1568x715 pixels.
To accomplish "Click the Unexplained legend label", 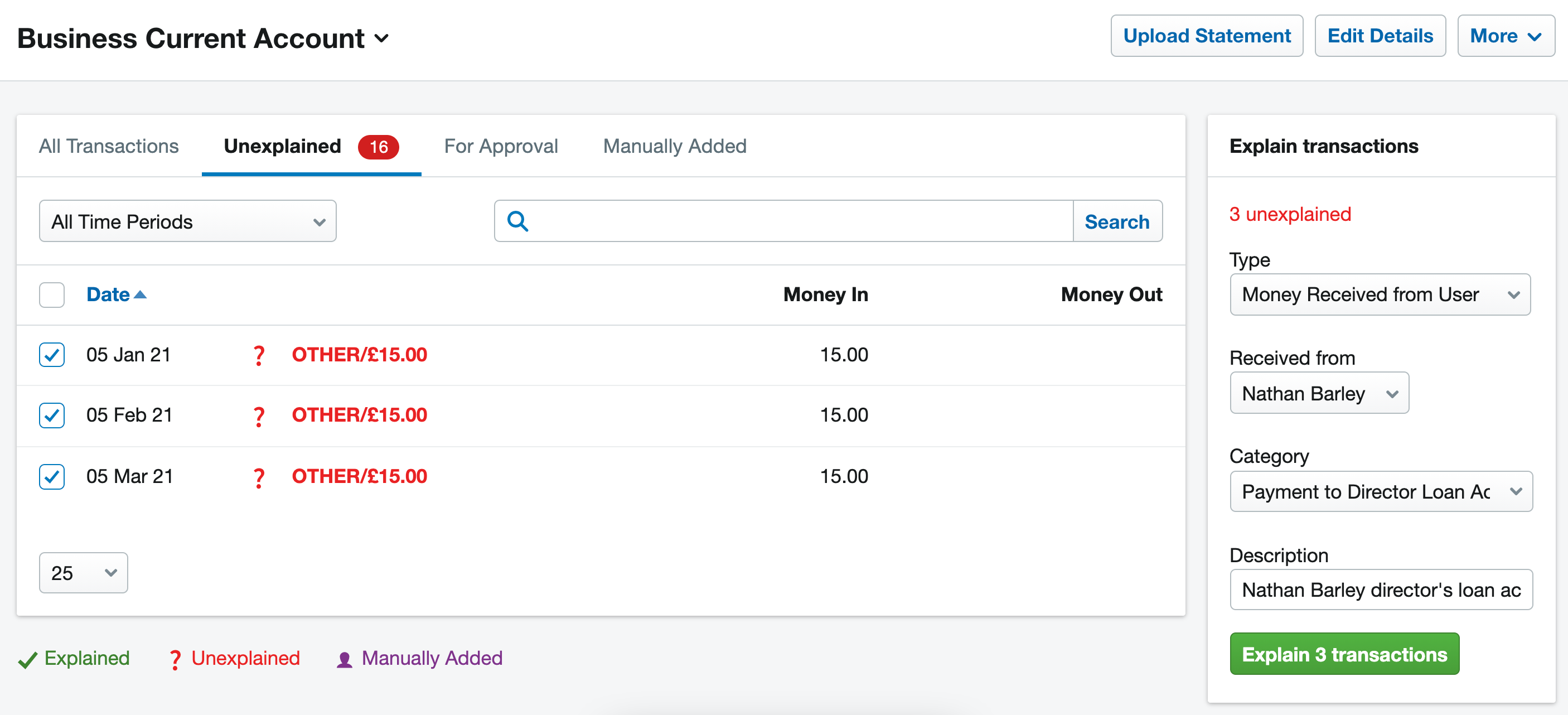I will click(x=245, y=658).
